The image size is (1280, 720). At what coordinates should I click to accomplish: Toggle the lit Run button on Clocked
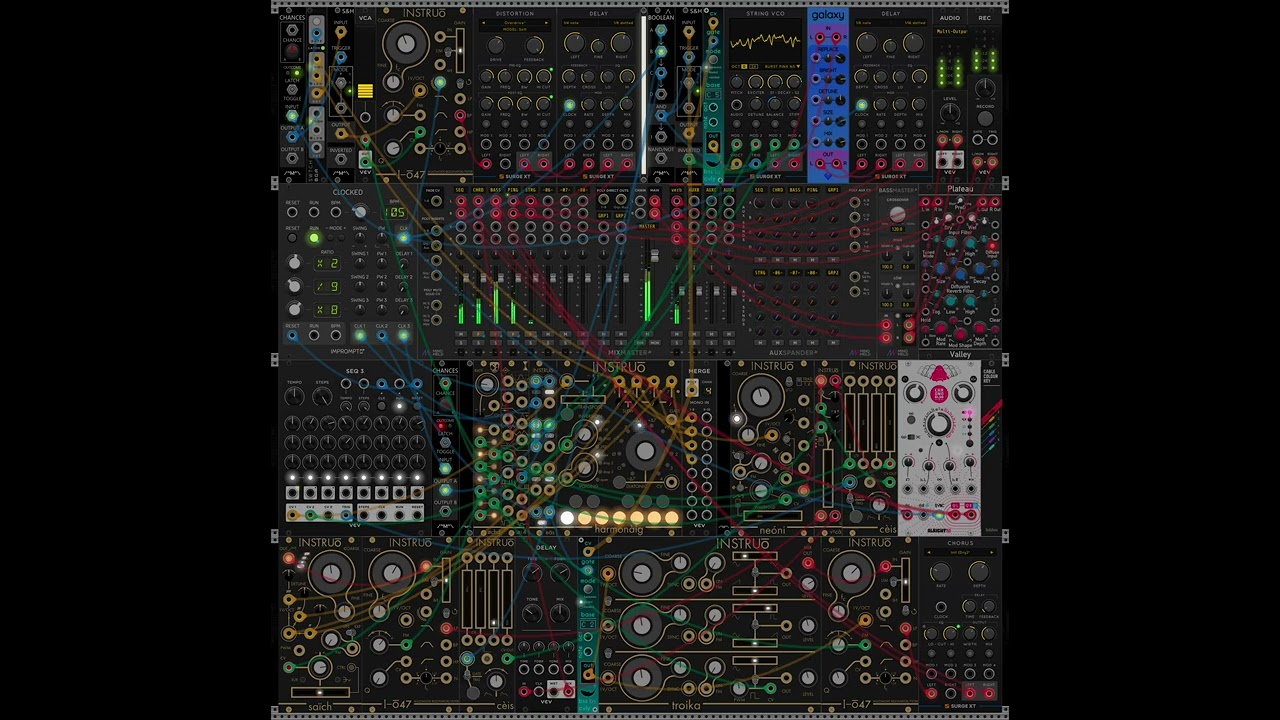[313, 238]
